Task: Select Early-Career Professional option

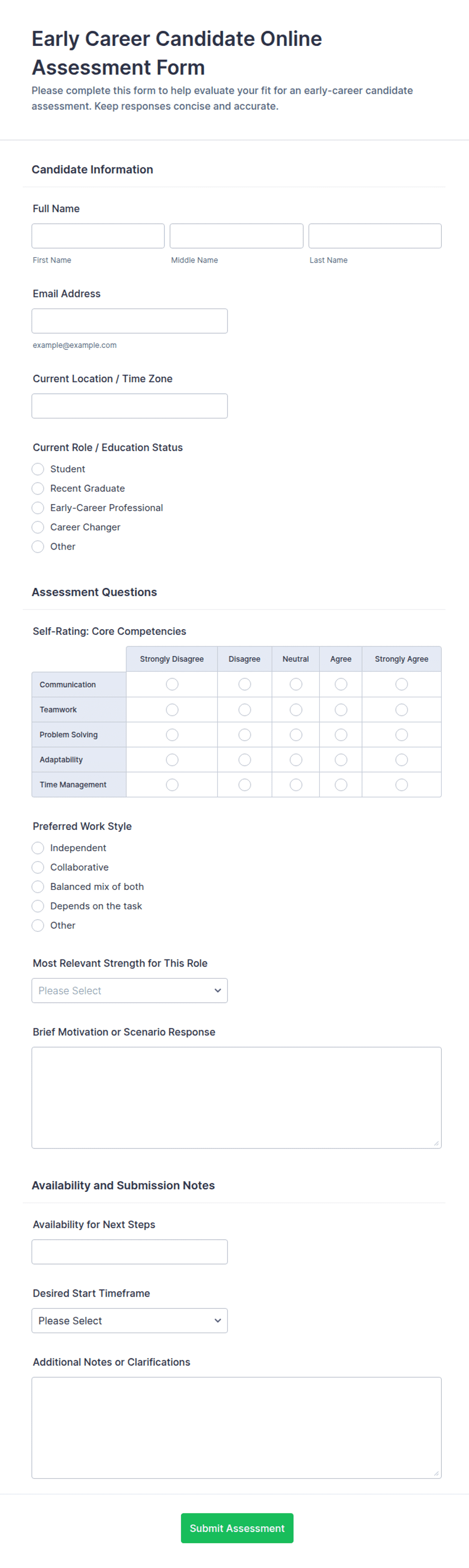Action: tap(38, 508)
